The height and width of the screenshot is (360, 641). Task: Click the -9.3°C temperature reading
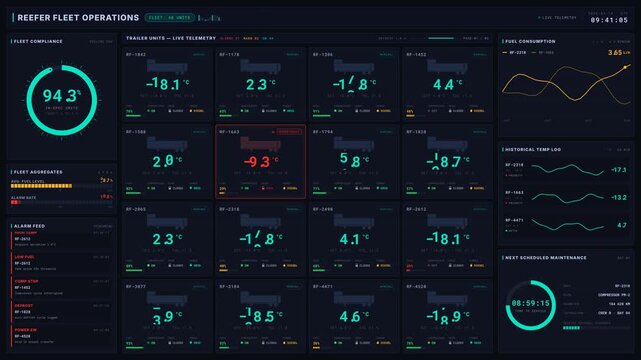[261, 161]
